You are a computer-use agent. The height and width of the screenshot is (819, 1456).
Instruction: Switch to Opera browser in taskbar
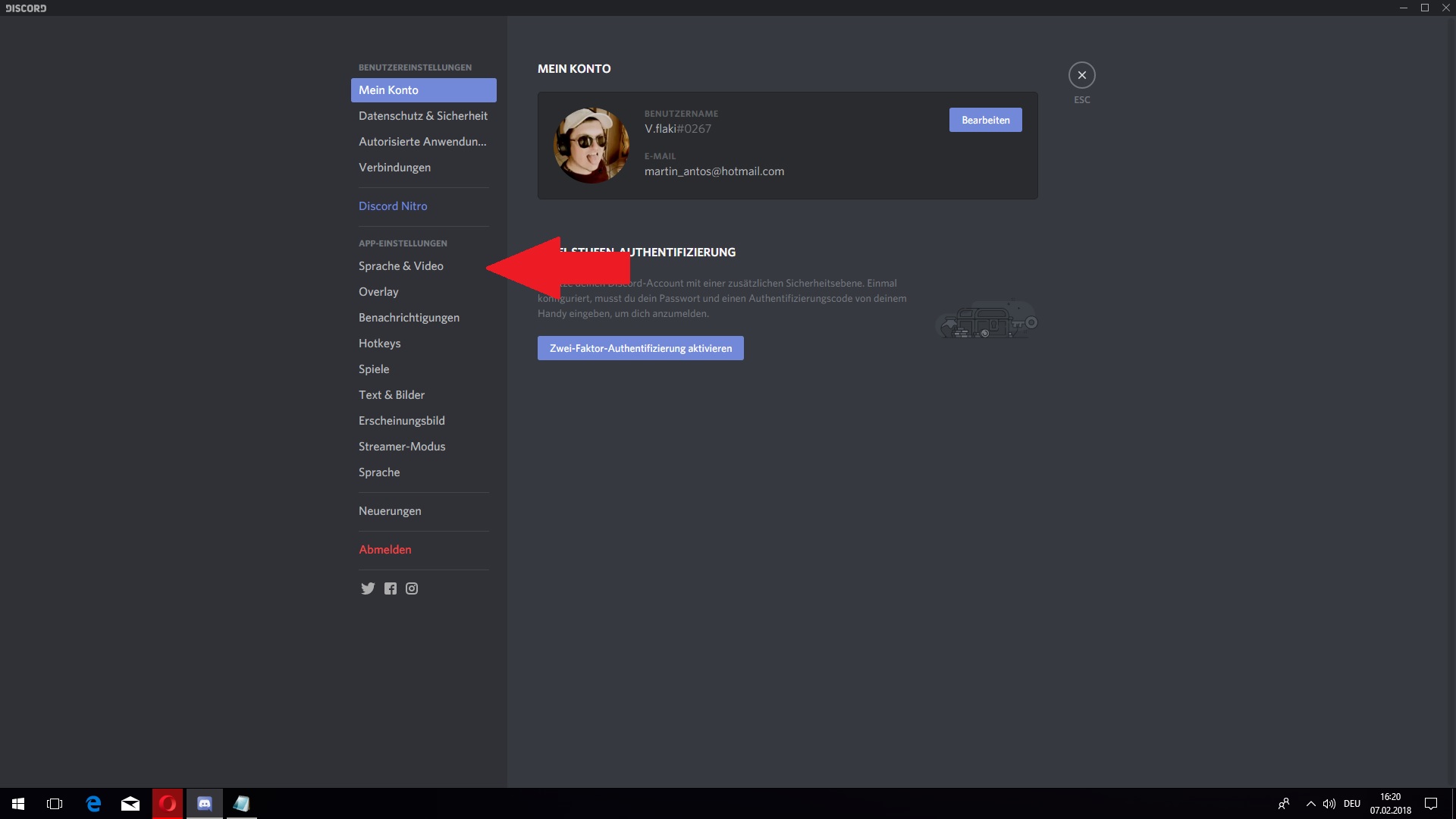coord(168,804)
